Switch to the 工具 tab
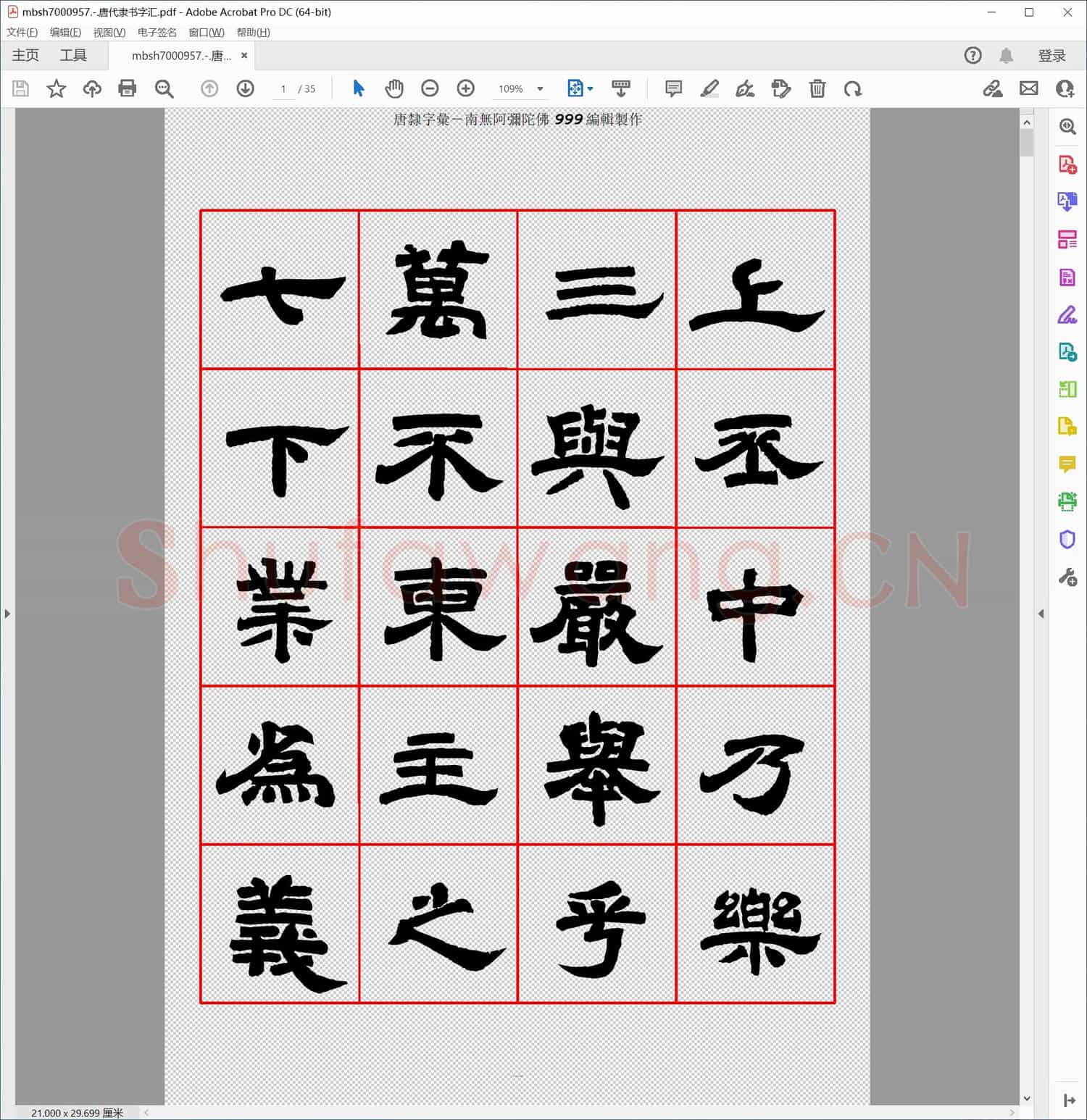The width and height of the screenshot is (1087, 1120). [x=72, y=55]
